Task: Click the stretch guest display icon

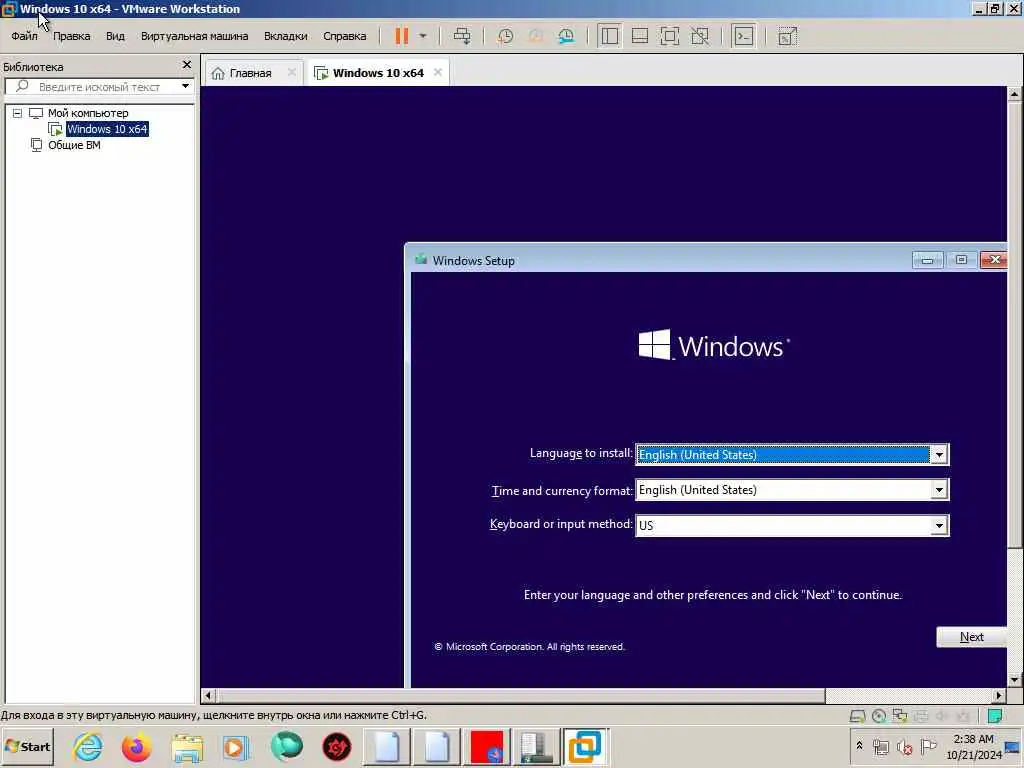Action: pyautogui.click(x=788, y=36)
